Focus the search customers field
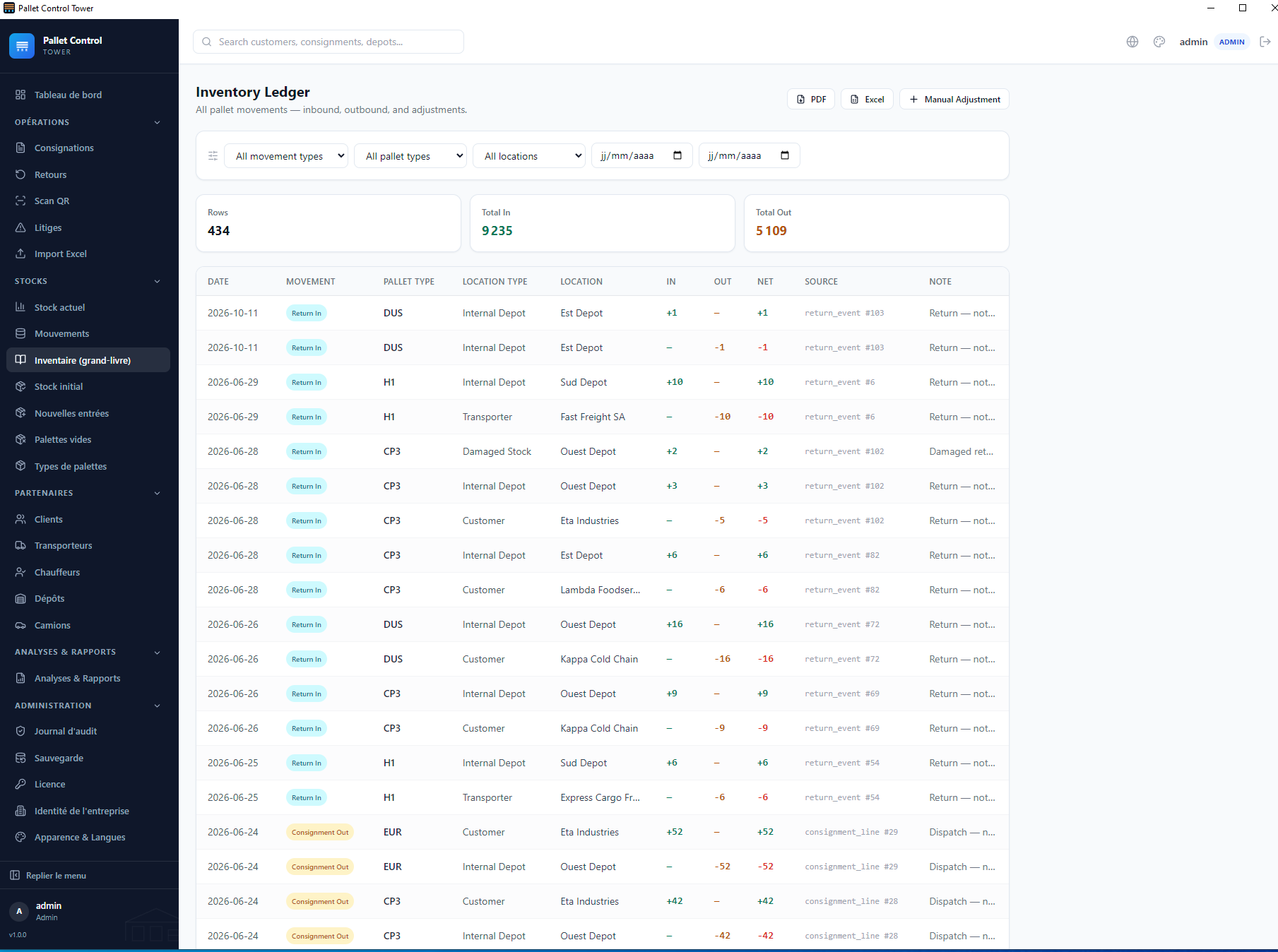This screenshot has height=952, width=1278. [x=329, y=42]
